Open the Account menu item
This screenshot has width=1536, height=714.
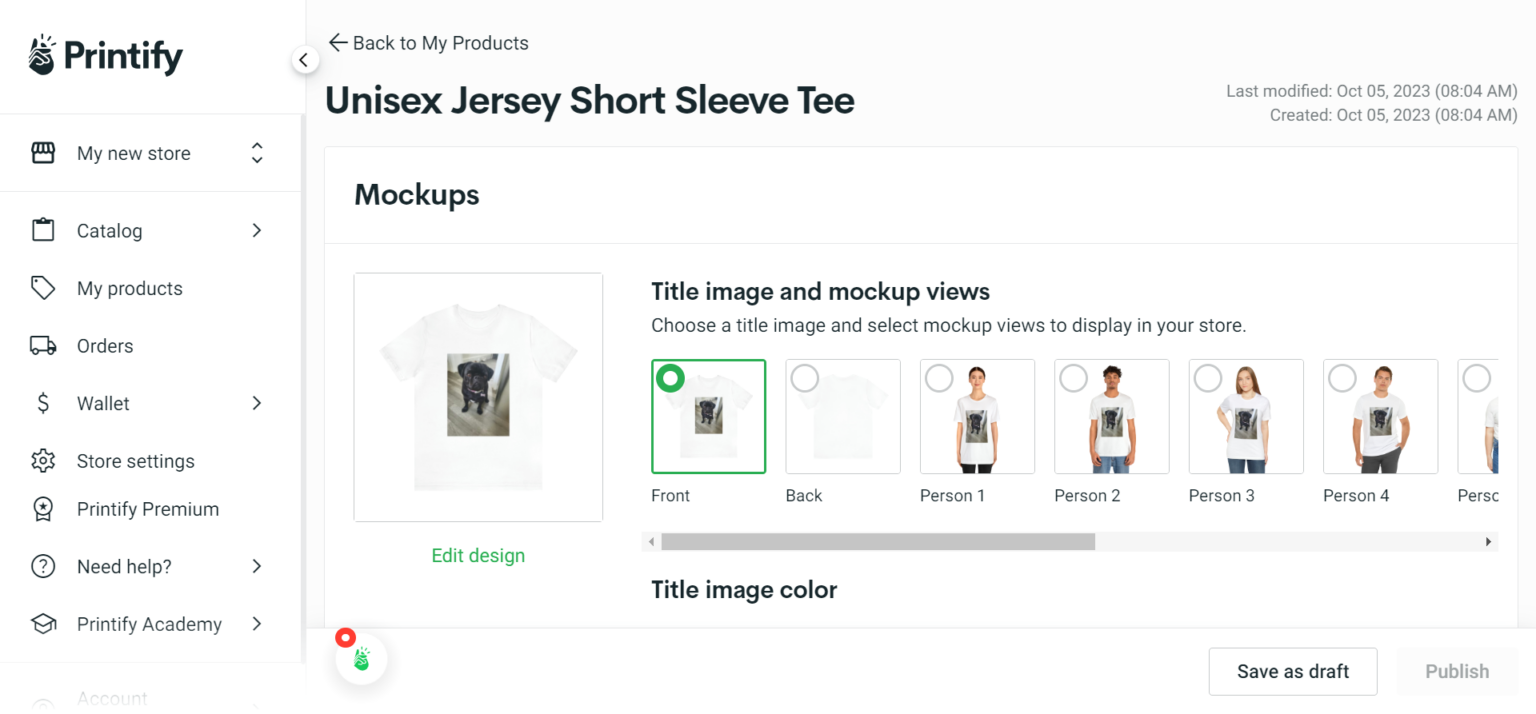tap(112, 697)
